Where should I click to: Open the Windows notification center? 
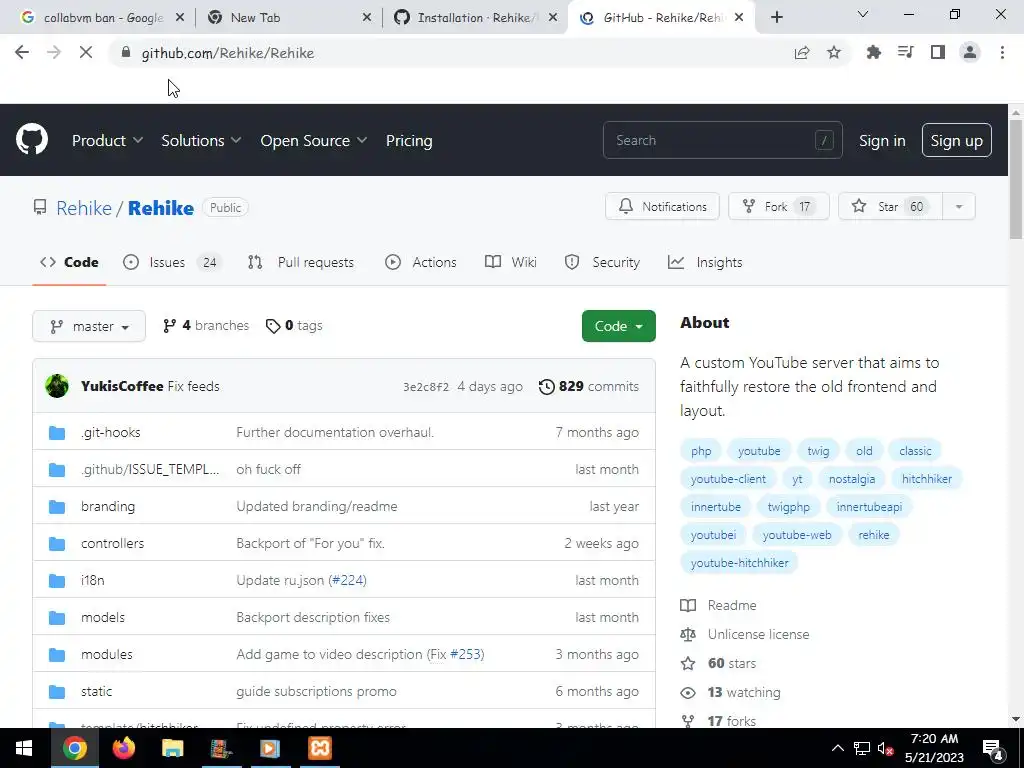point(993,749)
